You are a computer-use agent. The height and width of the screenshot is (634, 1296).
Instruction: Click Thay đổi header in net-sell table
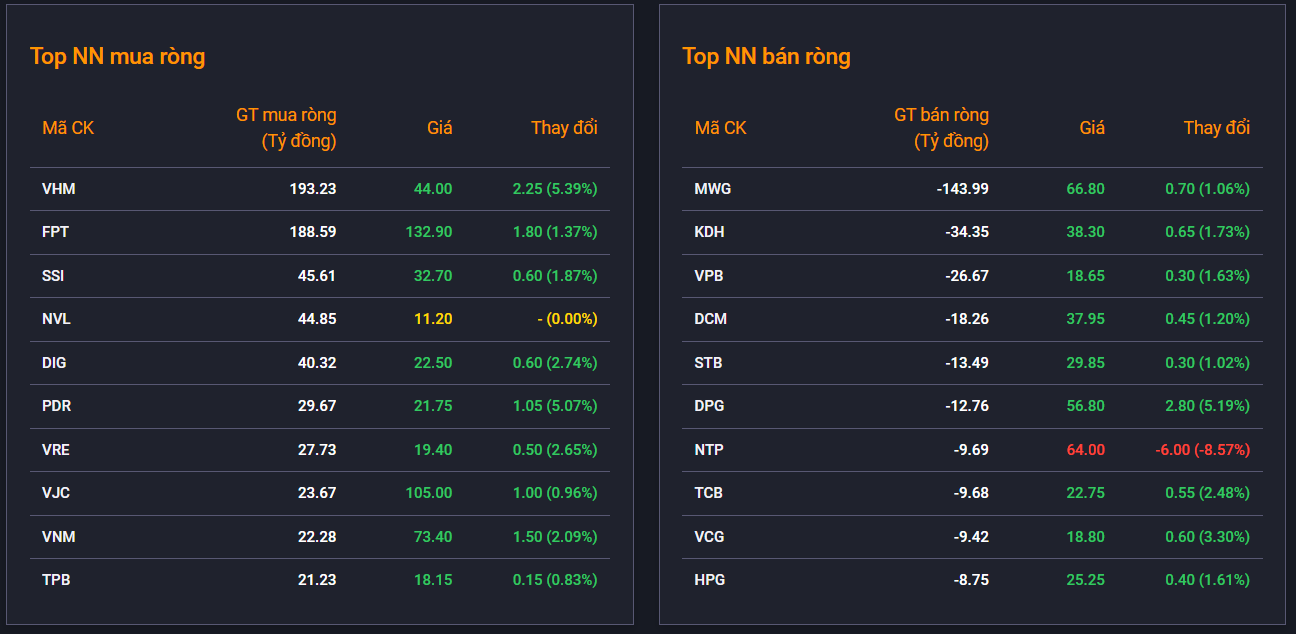tap(1217, 128)
